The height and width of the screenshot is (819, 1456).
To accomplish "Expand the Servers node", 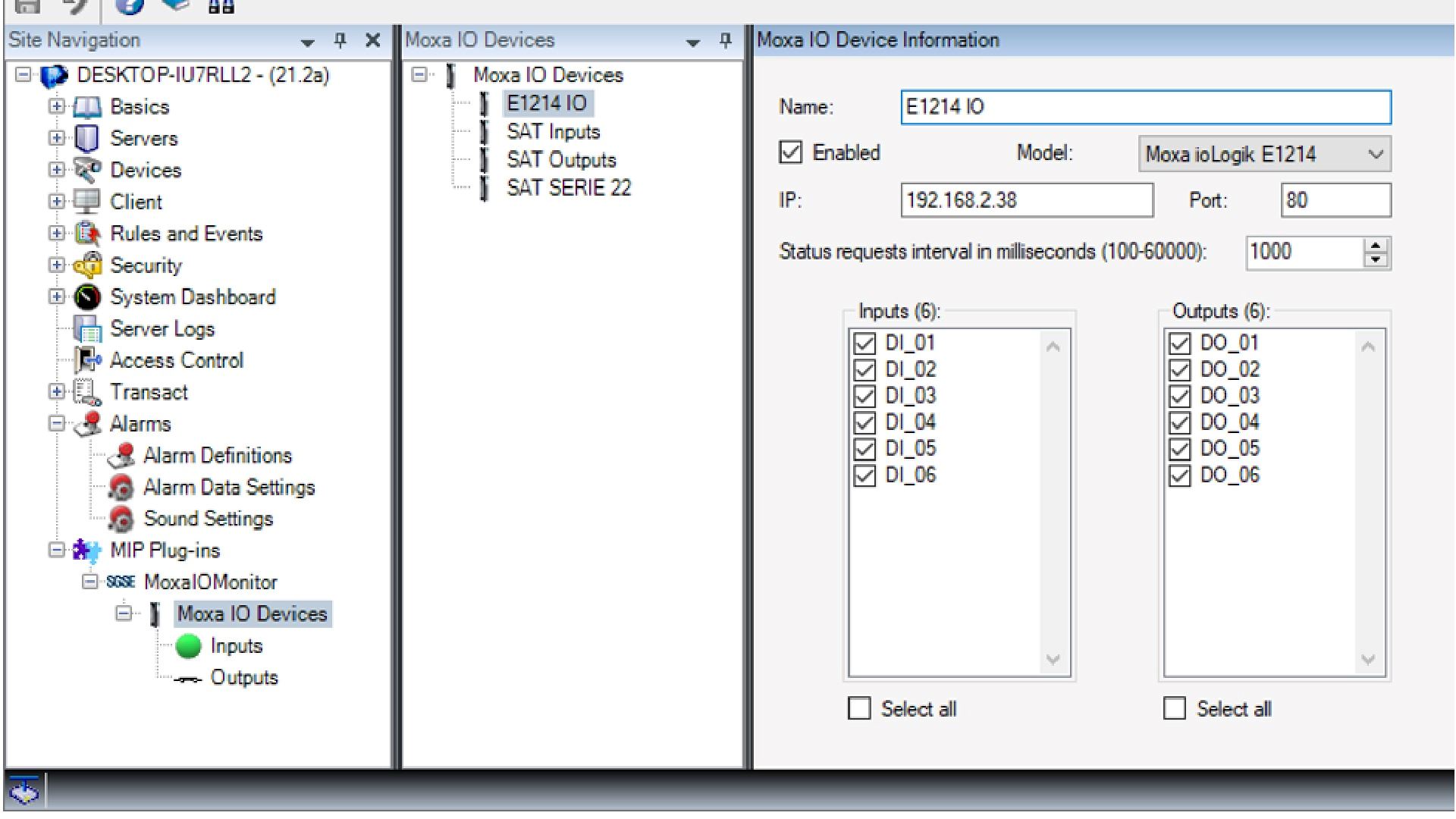I will click(x=57, y=138).
